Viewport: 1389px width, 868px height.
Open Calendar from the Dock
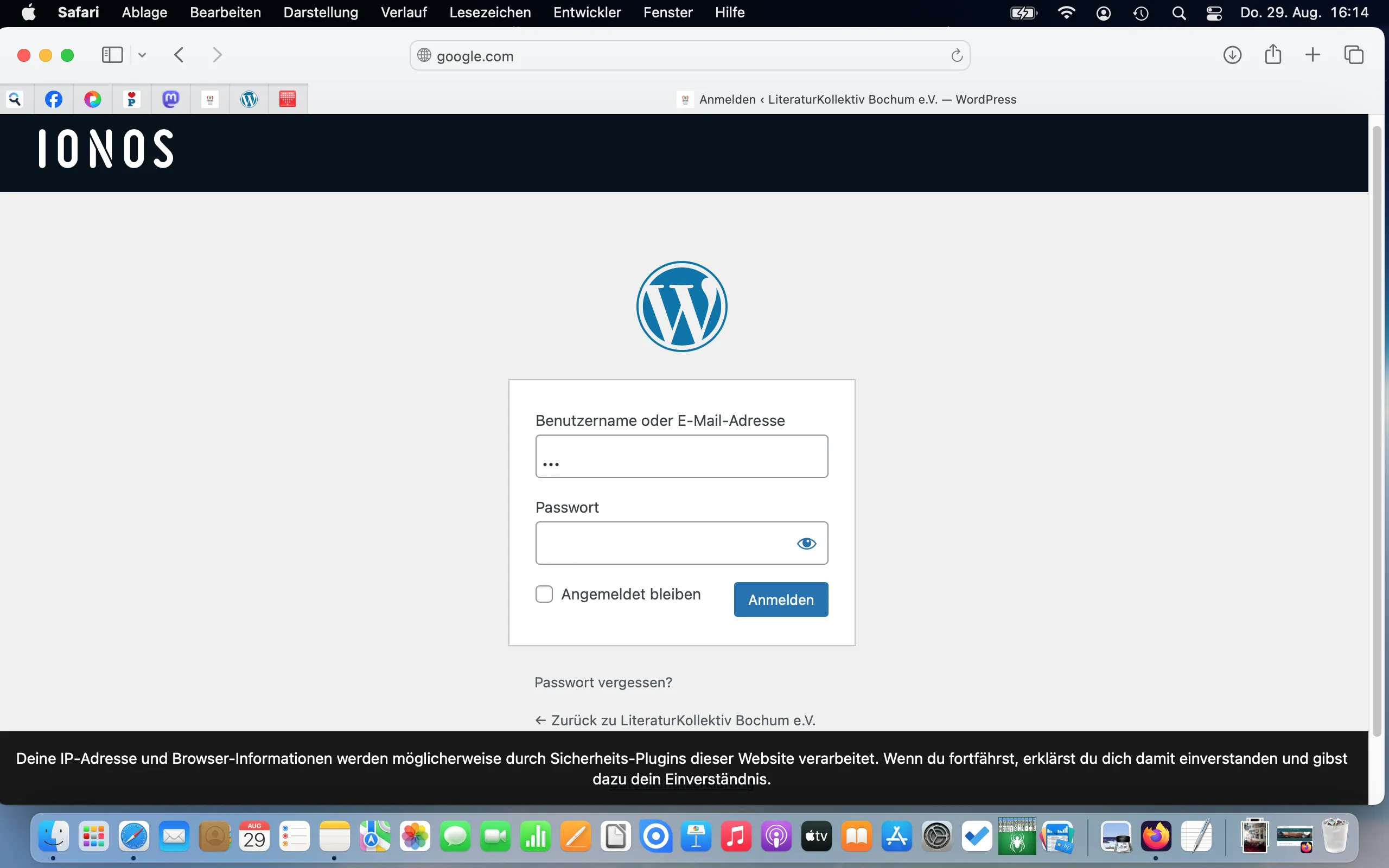tap(254, 837)
